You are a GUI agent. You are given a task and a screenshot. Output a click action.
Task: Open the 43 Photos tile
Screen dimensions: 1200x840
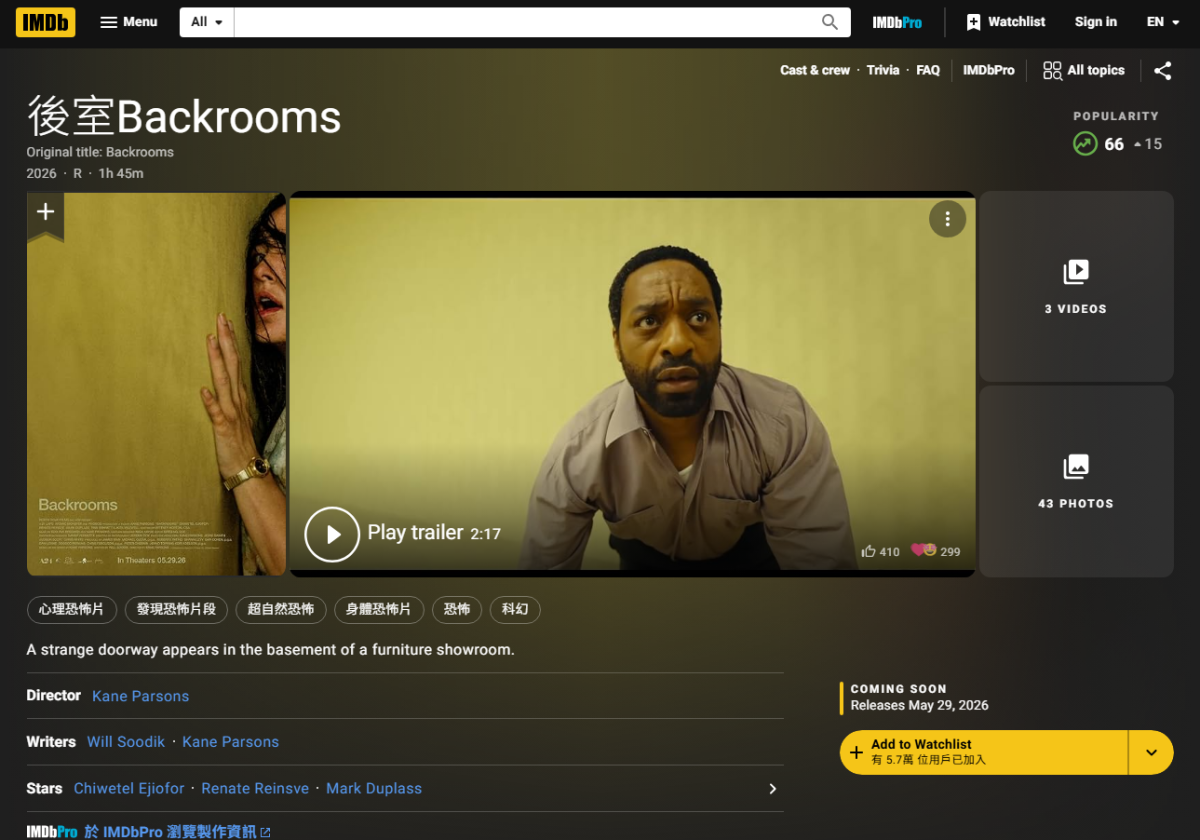tap(1076, 481)
